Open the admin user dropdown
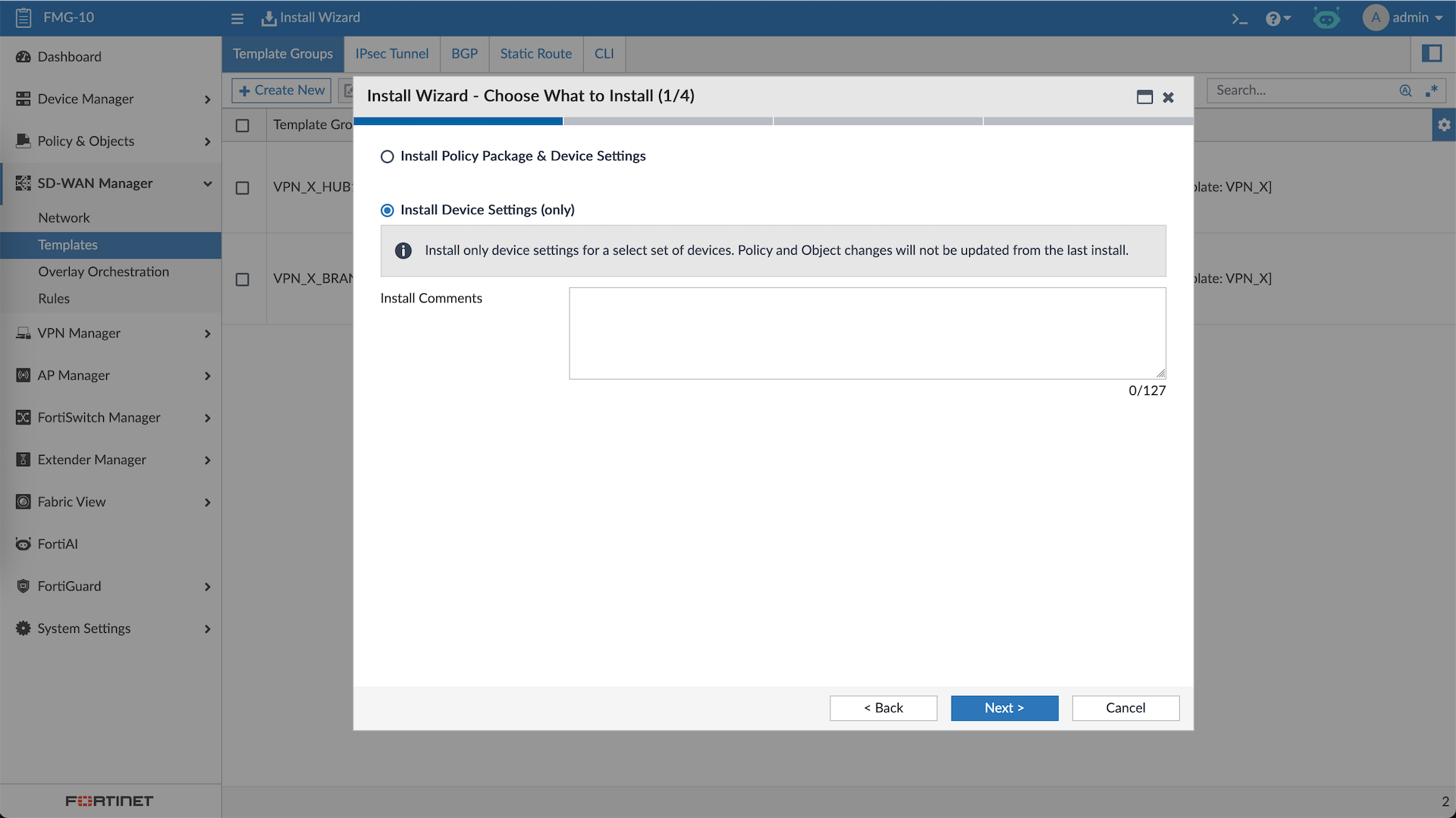Viewport: 1456px width, 818px height. coord(1404,17)
